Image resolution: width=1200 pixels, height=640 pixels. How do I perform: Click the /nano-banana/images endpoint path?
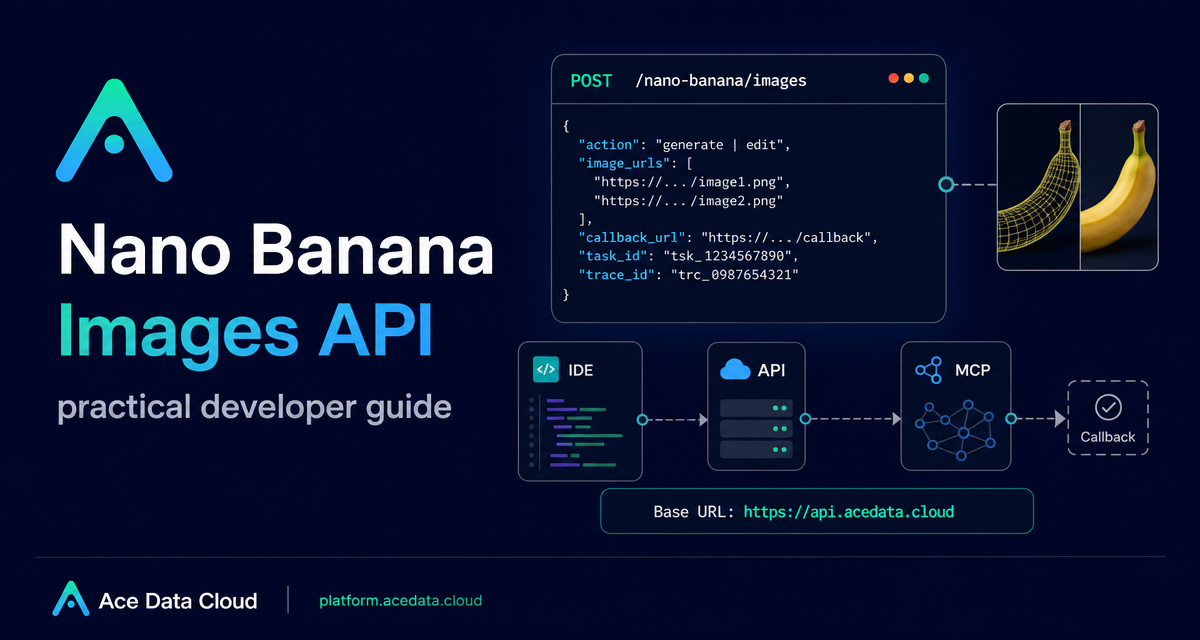pyautogui.click(x=720, y=81)
